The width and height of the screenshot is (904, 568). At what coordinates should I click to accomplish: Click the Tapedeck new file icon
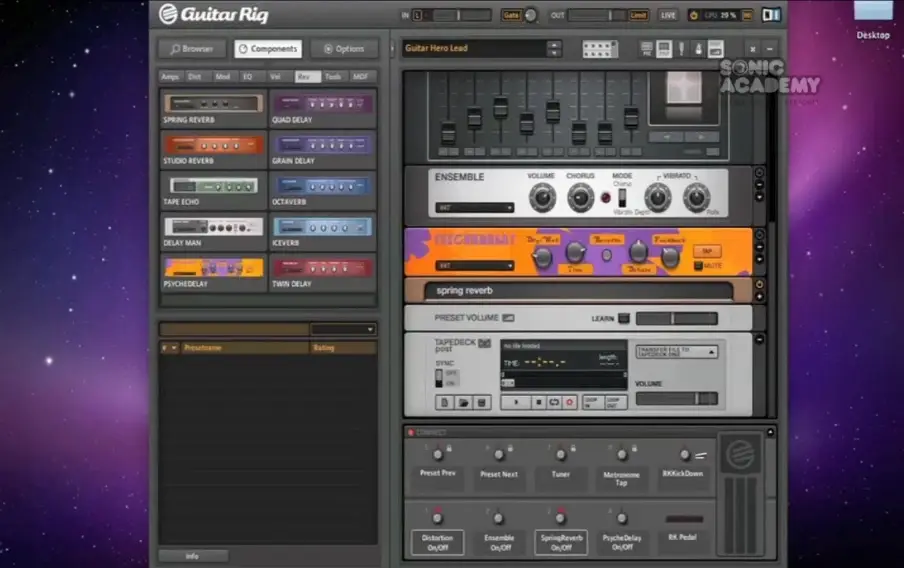[x=445, y=403]
